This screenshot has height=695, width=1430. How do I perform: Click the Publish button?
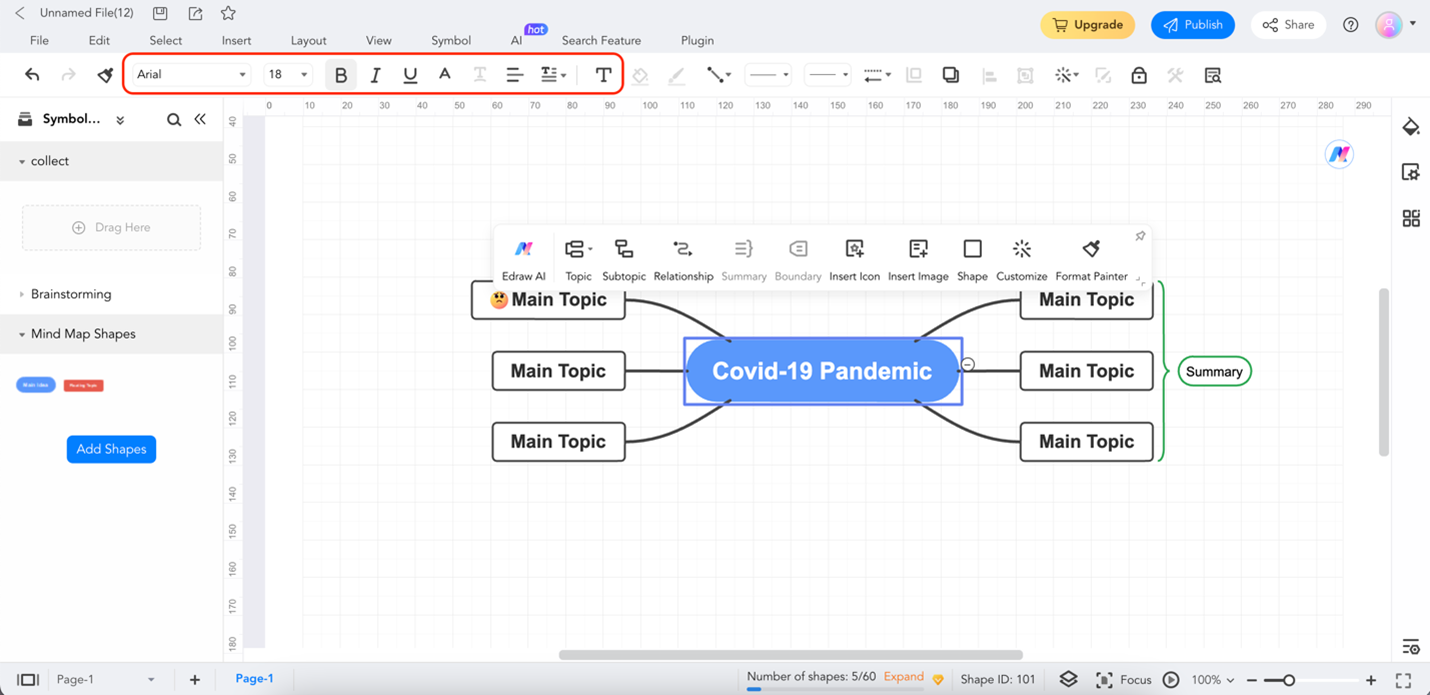(1192, 25)
